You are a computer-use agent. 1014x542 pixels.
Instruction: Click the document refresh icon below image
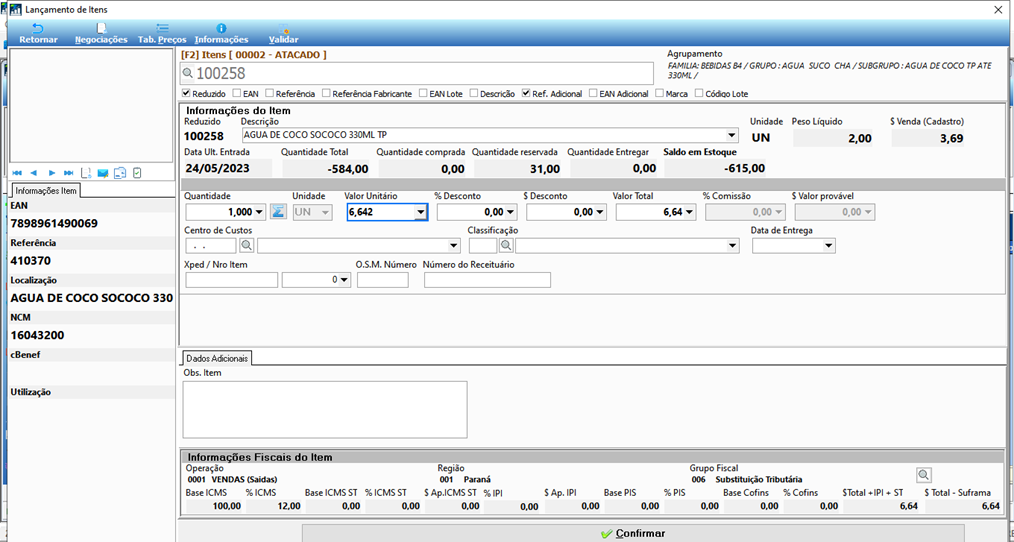(x=85, y=173)
